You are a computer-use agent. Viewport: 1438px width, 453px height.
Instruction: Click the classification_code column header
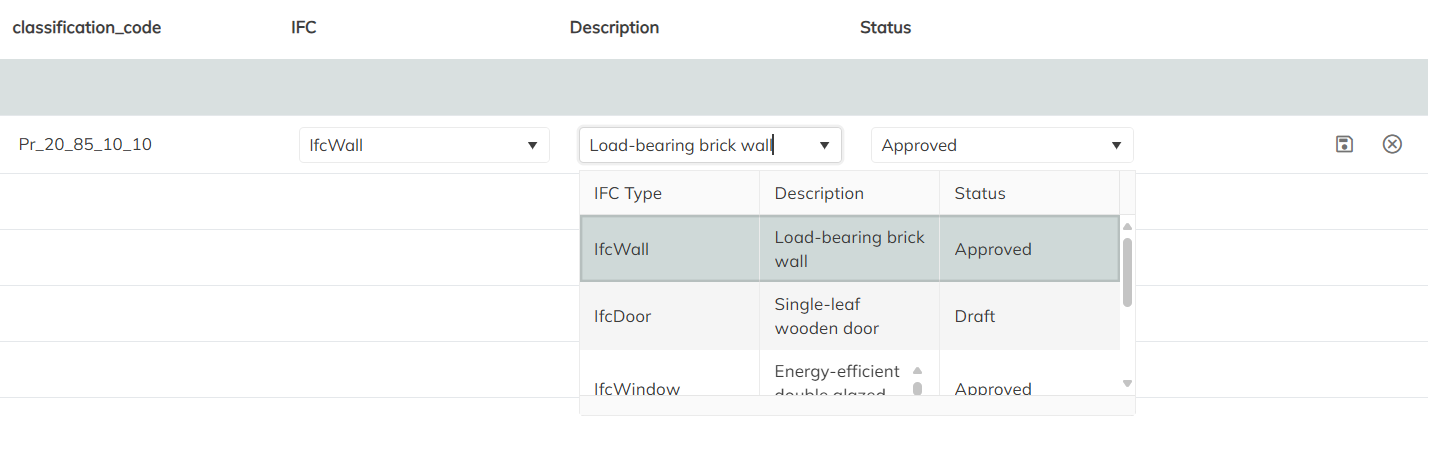[87, 28]
